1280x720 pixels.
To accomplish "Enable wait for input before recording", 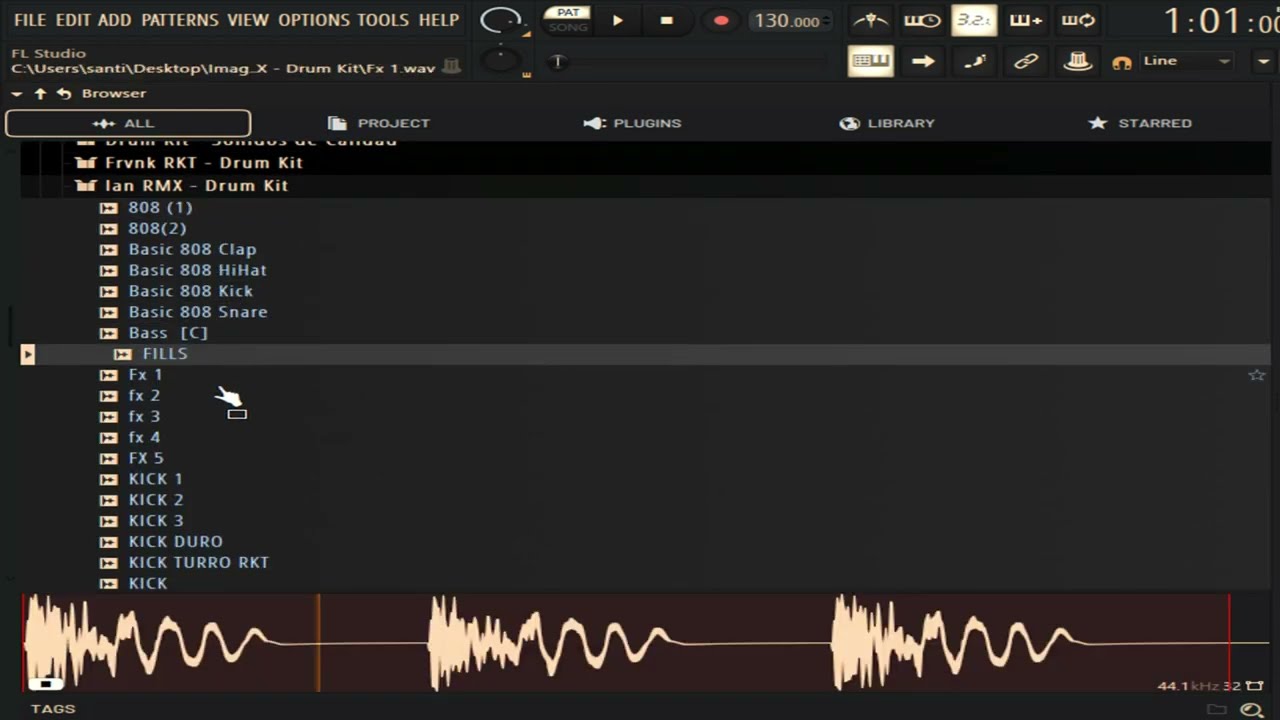I will pyautogui.click(x=922, y=20).
